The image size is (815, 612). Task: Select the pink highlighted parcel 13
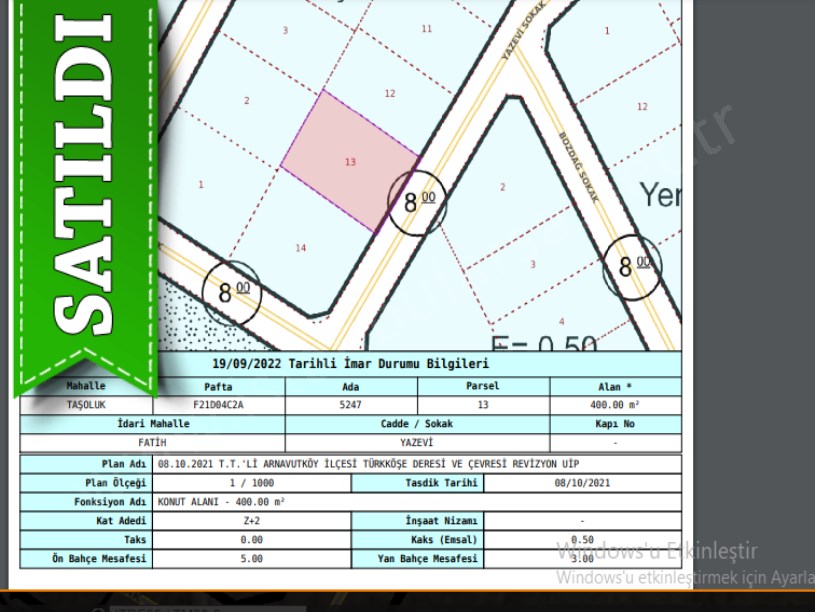[x=350, y=160]
